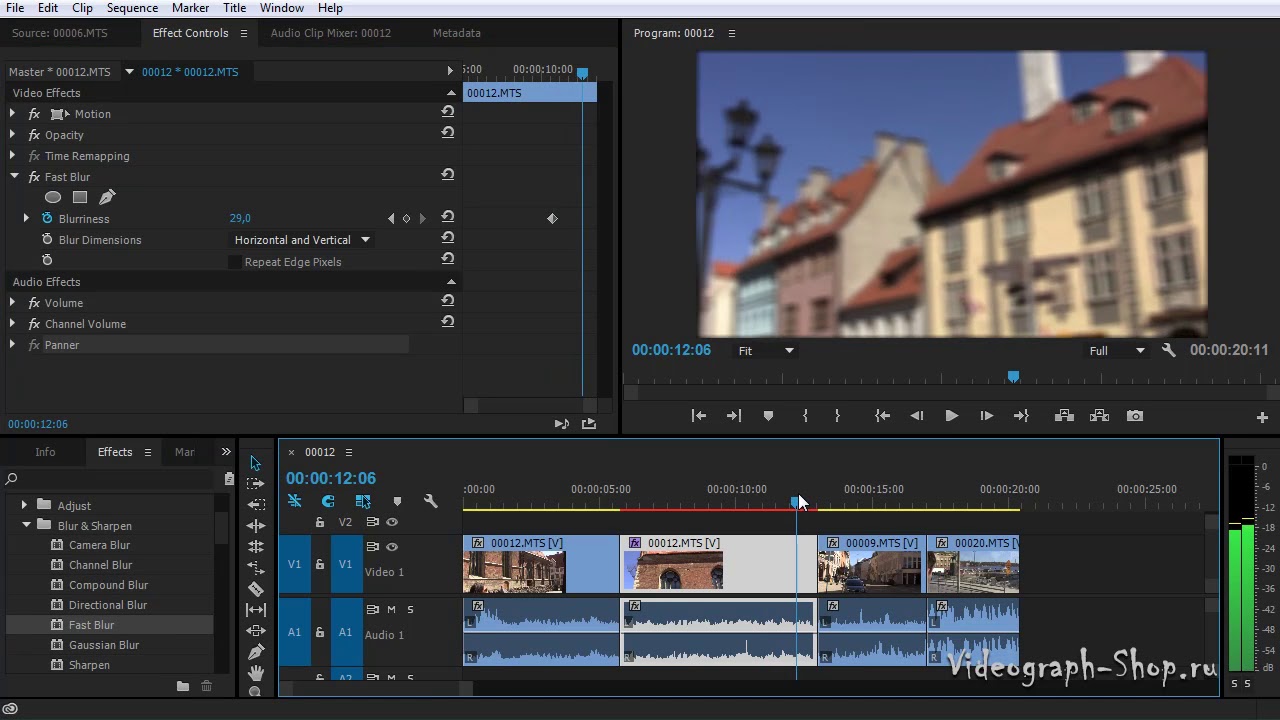Select Camera Blur effect
This screenshot has height=720, width=1280.
tap(99, 545)
